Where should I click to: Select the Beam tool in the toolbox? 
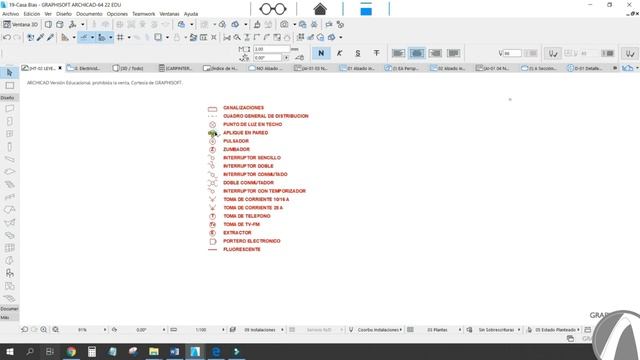[9, 160]
